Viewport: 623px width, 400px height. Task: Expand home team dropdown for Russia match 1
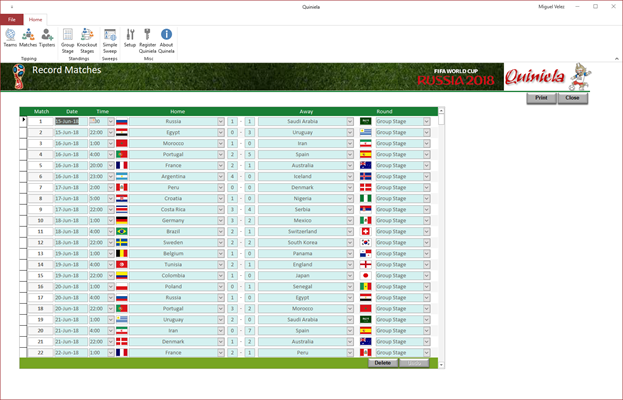pos(221,122)
